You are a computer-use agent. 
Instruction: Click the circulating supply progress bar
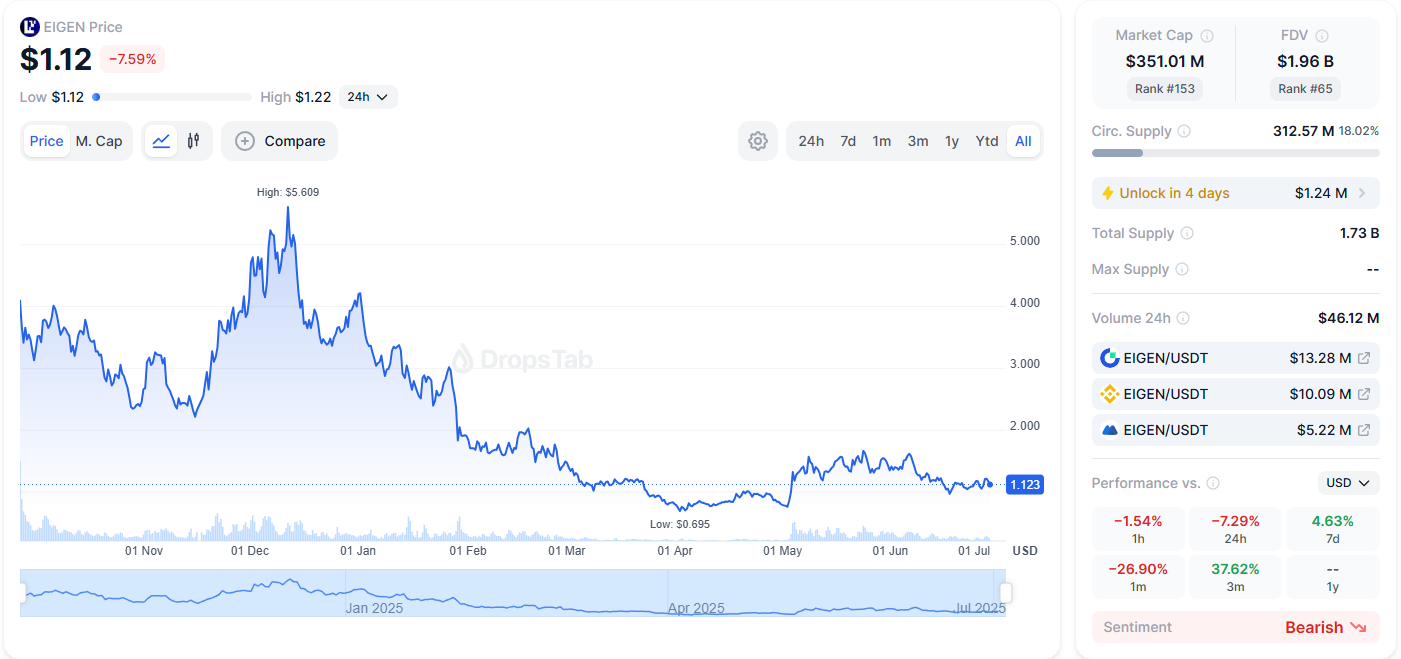pos(1236,153)
